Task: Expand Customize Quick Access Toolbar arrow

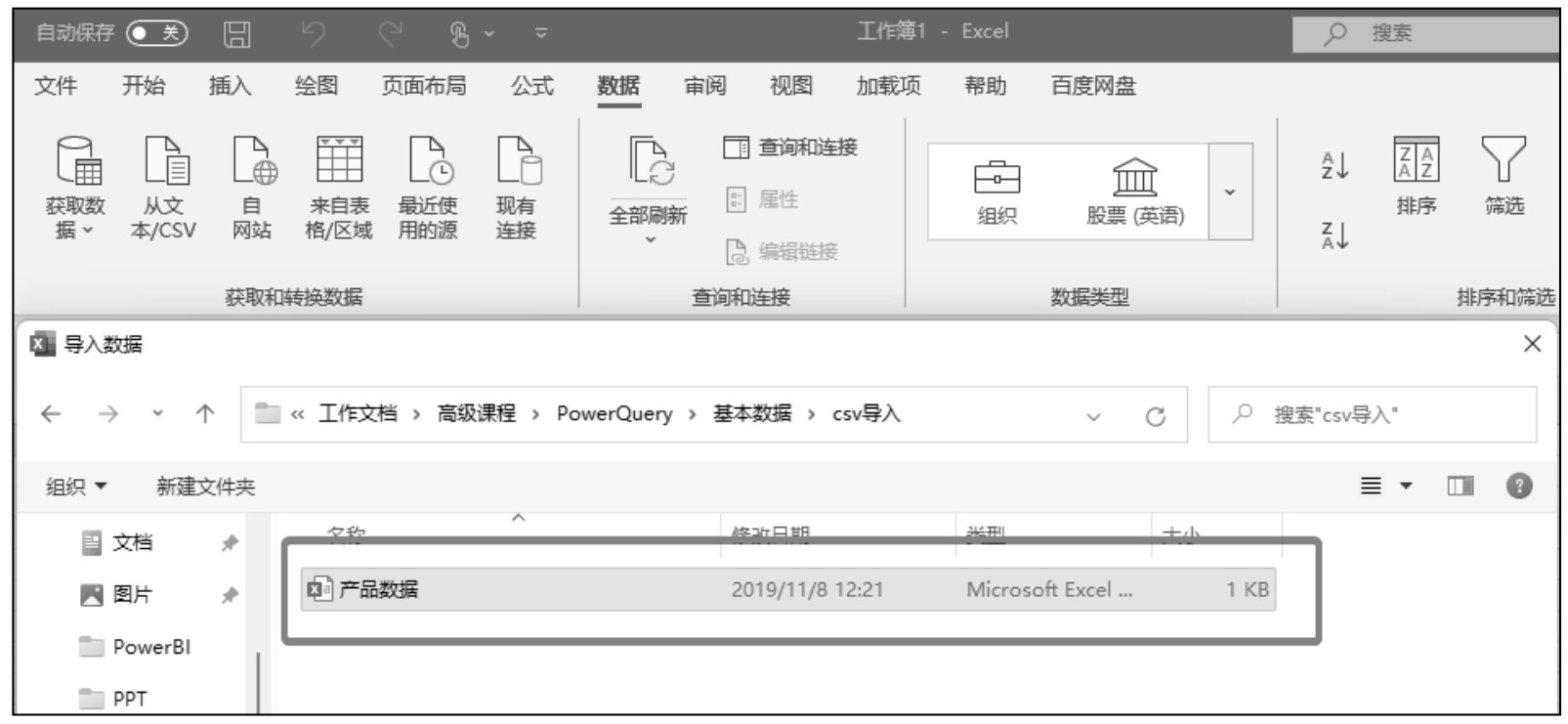Action: coord(541,34)
